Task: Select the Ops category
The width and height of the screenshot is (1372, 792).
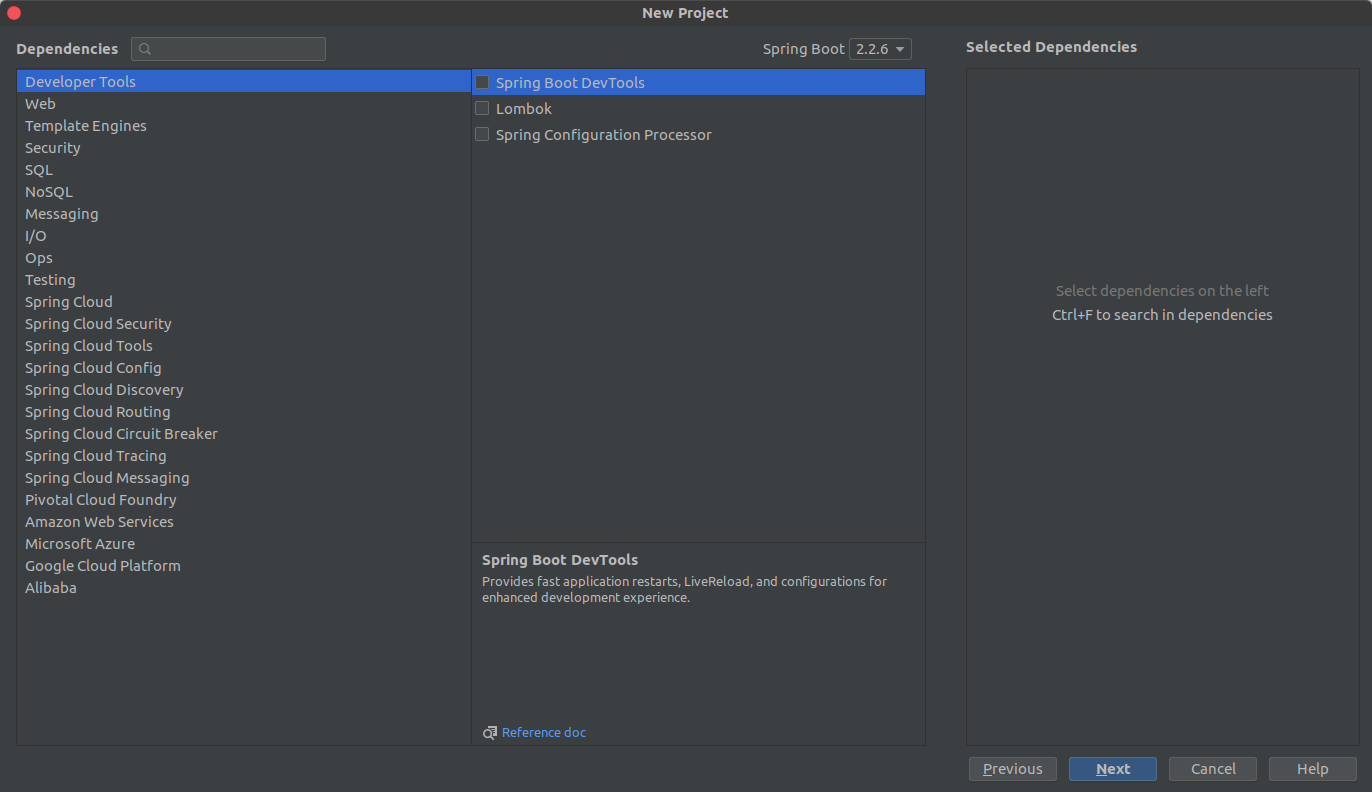Action: (x=244, y=258)
